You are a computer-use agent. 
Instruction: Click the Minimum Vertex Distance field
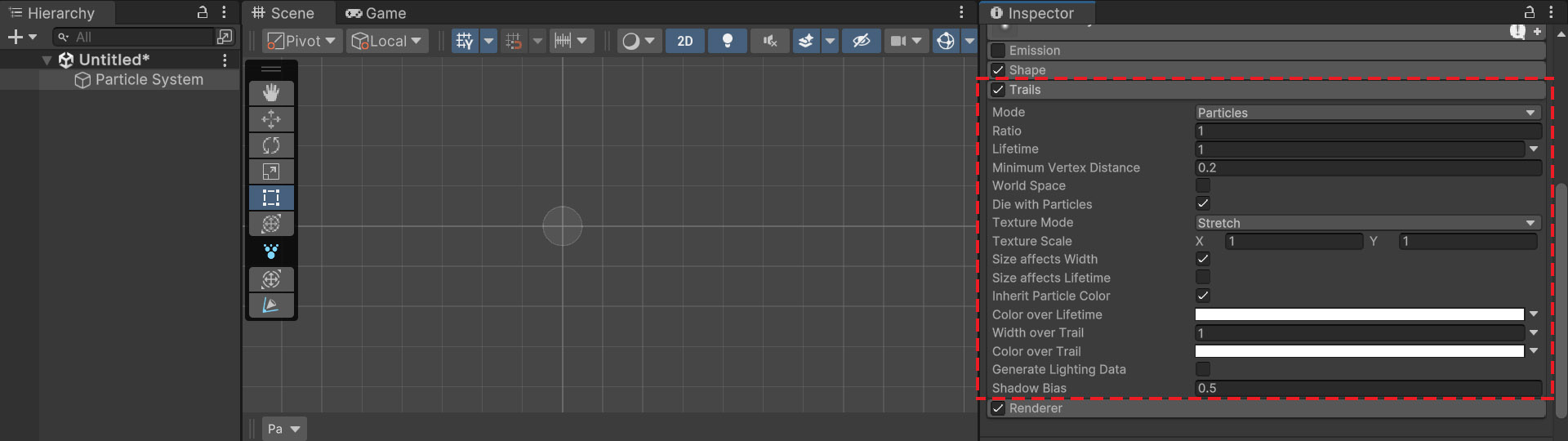(x=1367, y=167)
